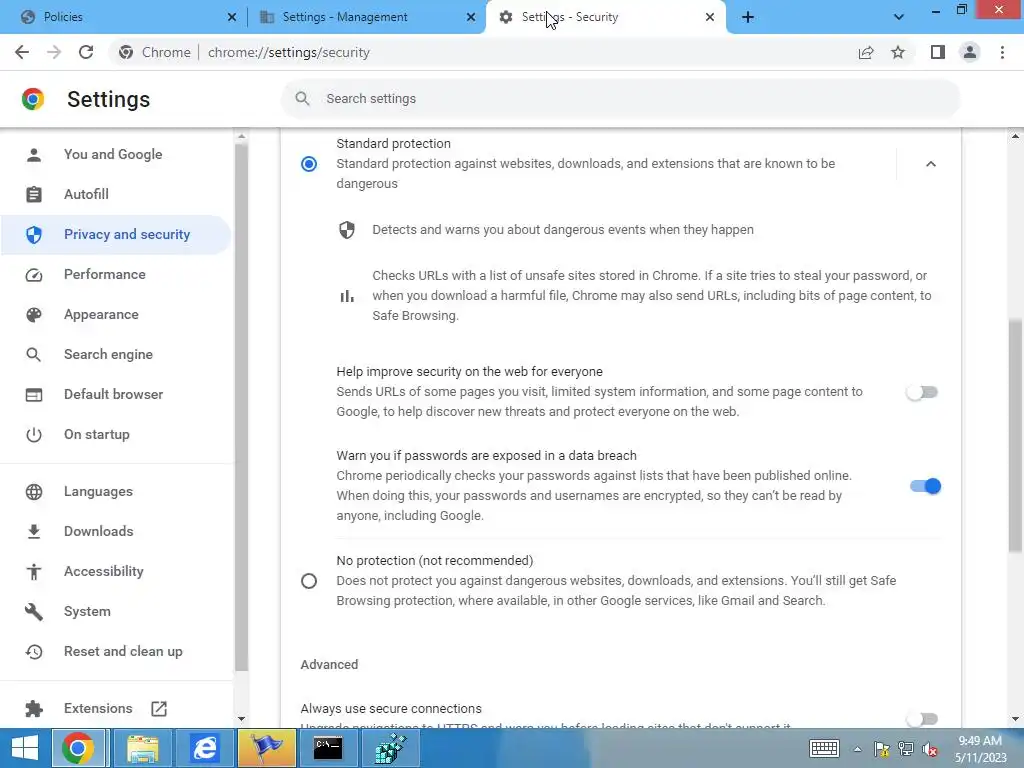Toggle Help improve security on the web

[923, 392]
